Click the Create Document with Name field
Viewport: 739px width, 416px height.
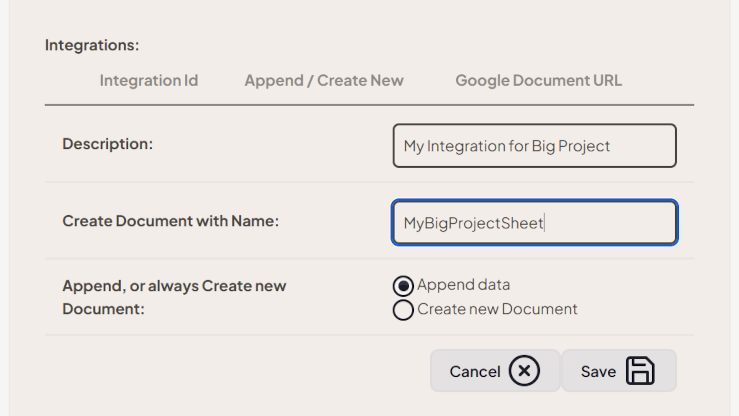coord(534,222)
